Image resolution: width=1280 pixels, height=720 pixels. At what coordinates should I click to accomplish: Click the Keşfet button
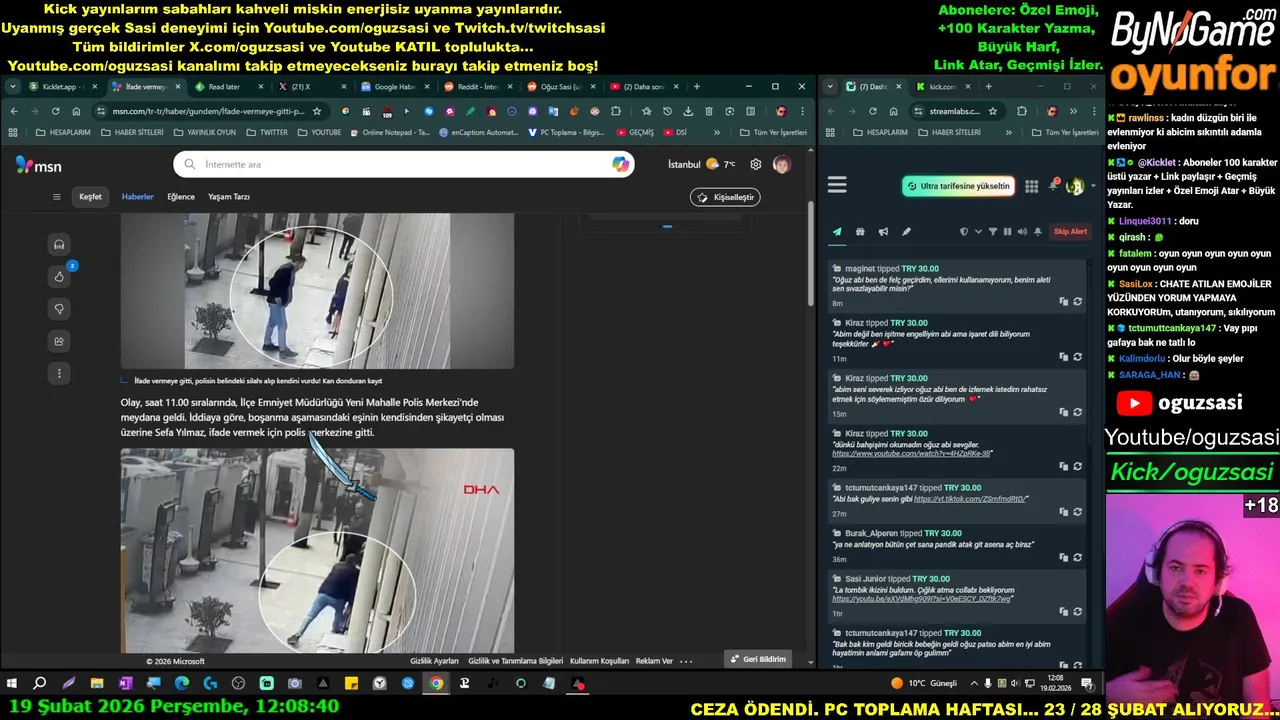pyautogui.click(x=90, y=197)
